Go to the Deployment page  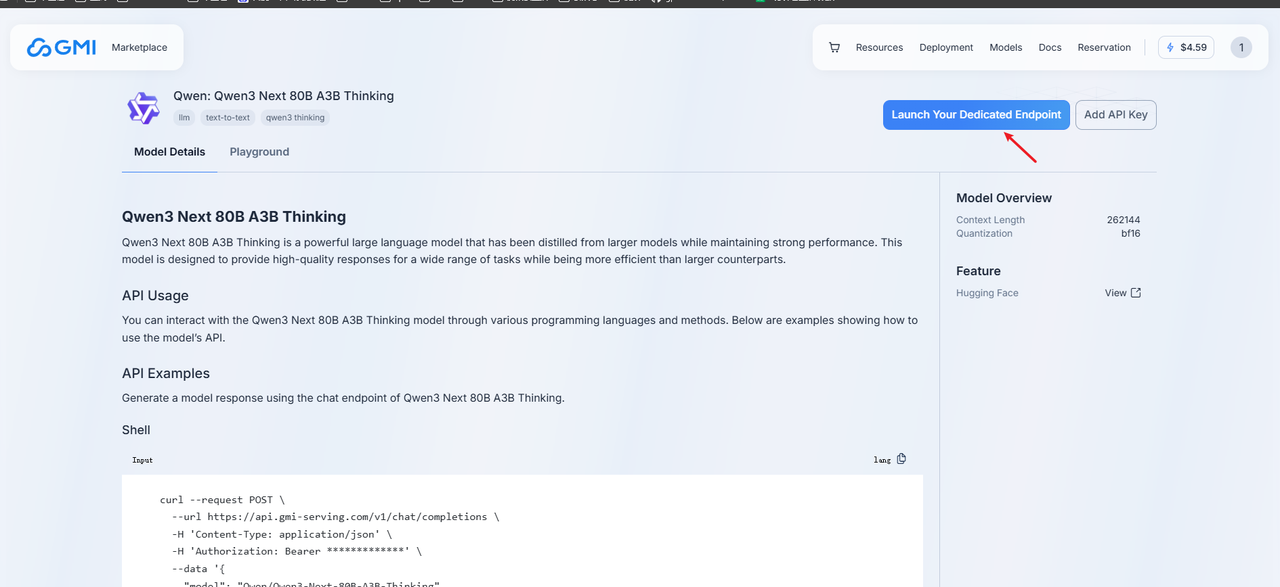point(946,47)
